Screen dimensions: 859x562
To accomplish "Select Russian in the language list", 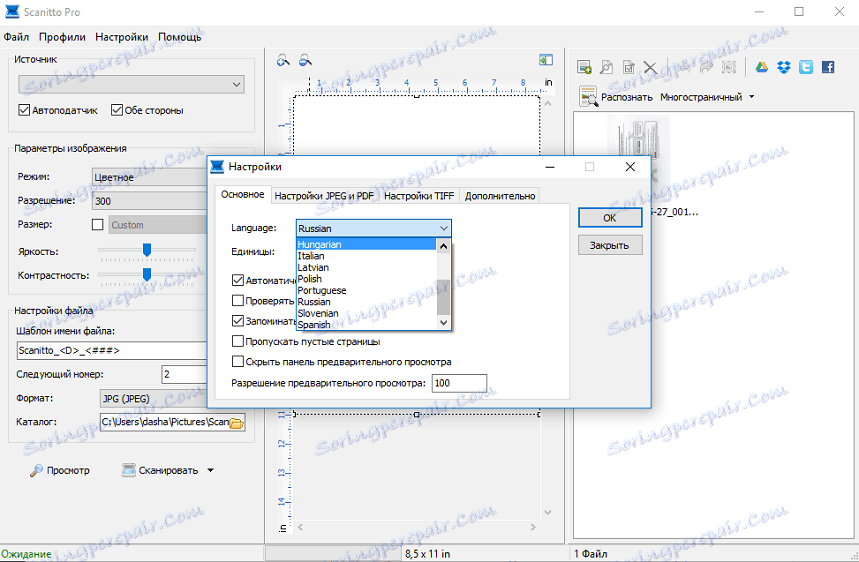I will (x=366, y=302).
